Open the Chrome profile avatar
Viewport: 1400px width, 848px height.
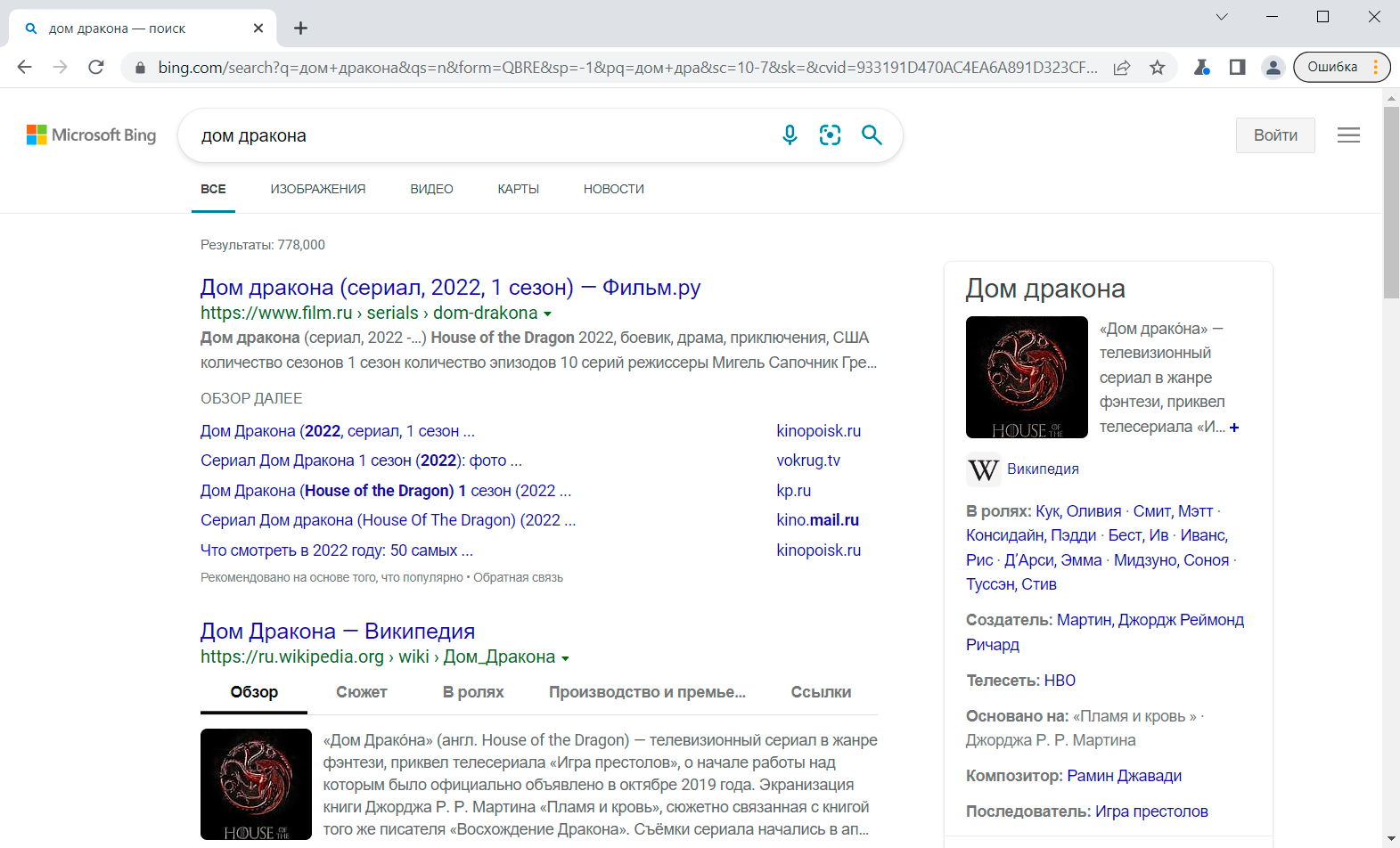(x=1273, y=68)
